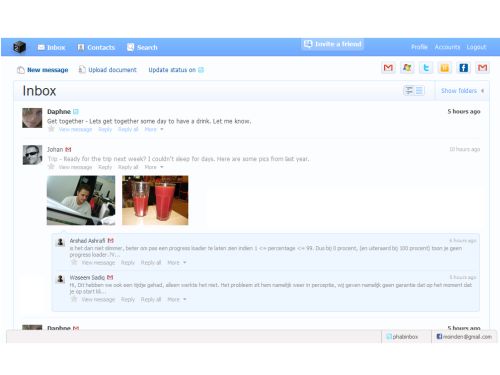Click the Twitter account icon
The image size is (500, 375).
tap(426, 68)
